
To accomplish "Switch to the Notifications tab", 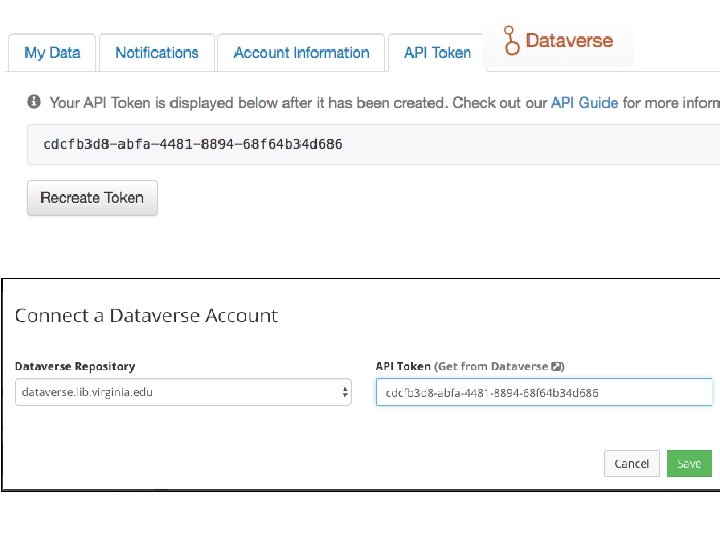I will click(x=157, y=53).
